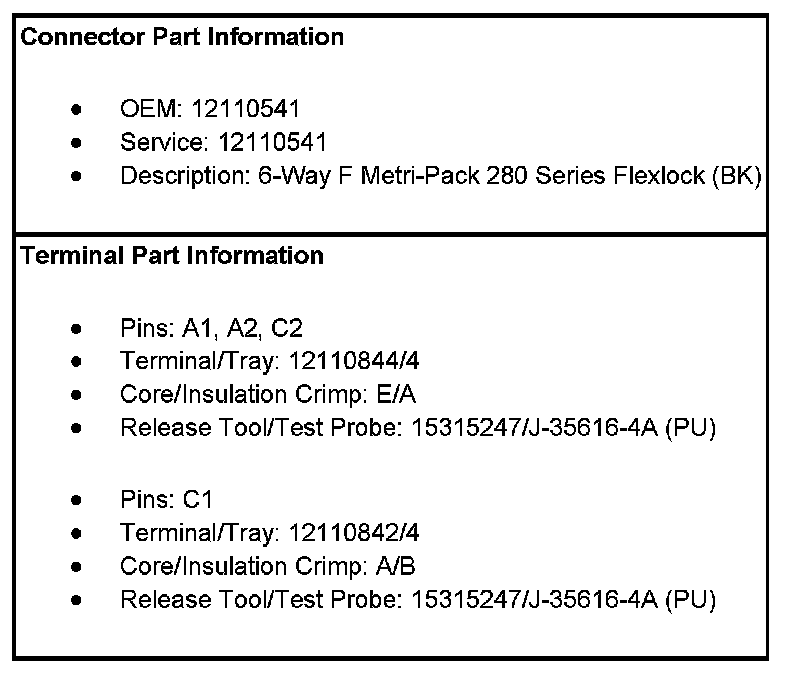Click the bullet beside the OEM entry
Viewport: 800px width, 674px height.
click(77, 109)
